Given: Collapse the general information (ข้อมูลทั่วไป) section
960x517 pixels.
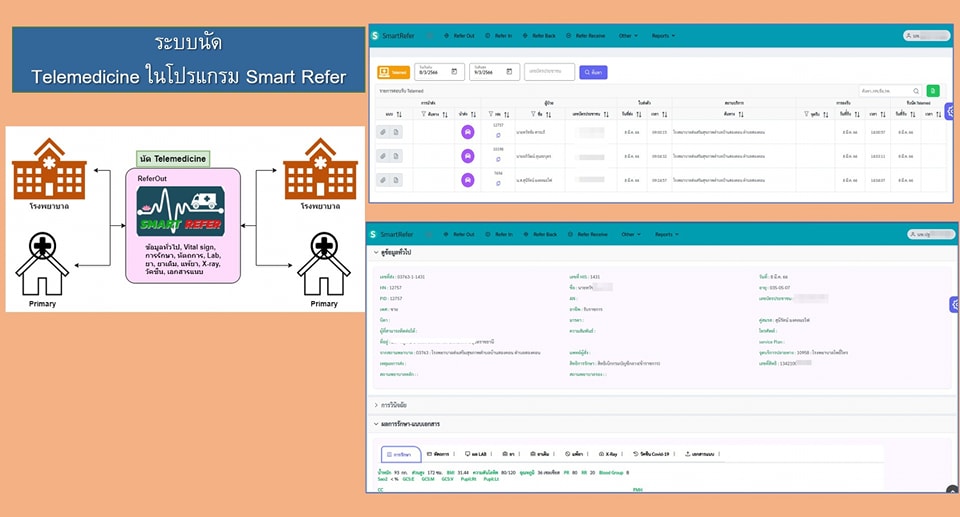Looking at the screenshot, I should pos(392,252).
